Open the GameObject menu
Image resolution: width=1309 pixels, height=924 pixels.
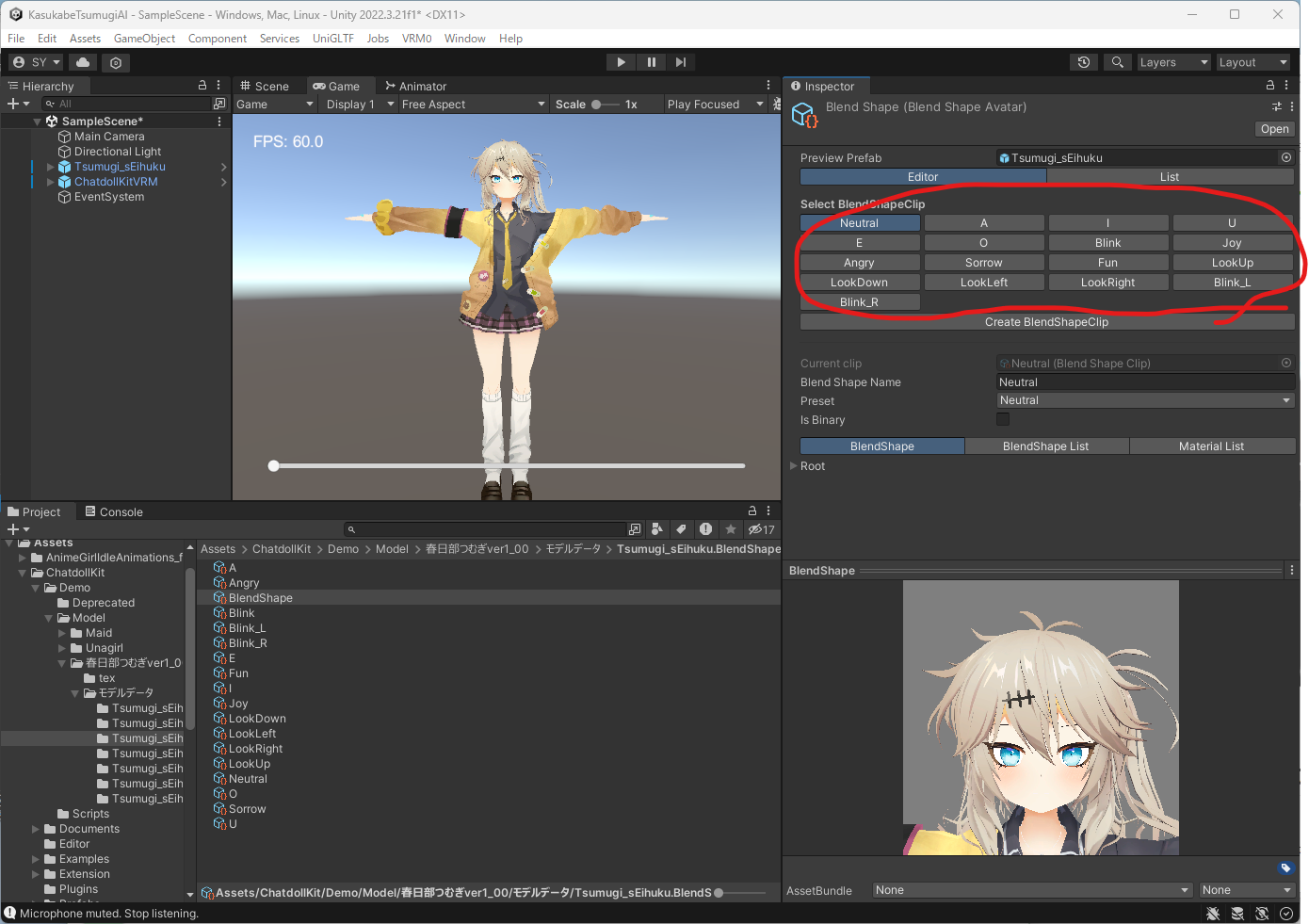(x=144, y=39)
